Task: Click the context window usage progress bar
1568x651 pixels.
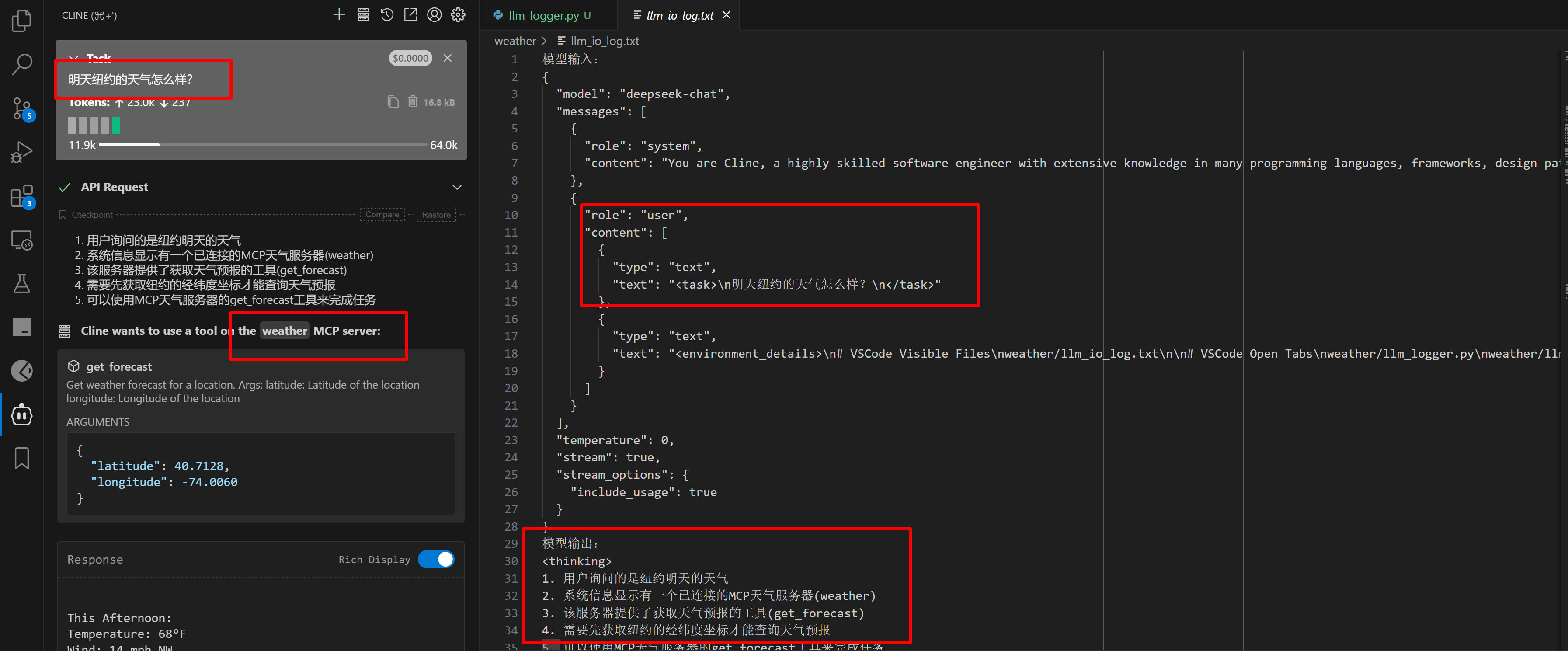Action: click(262, 145)
